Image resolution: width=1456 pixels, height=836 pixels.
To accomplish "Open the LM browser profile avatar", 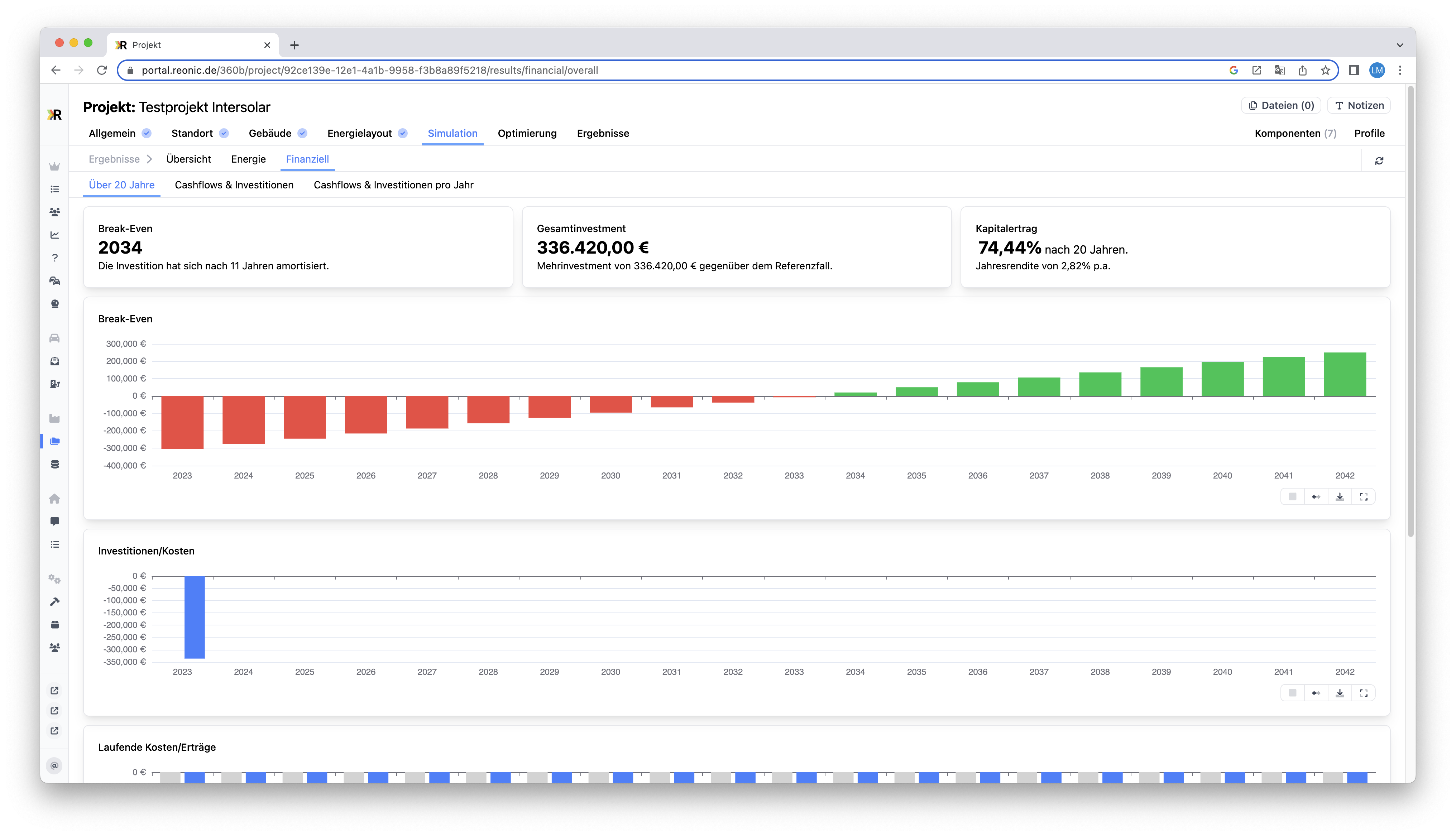I will 1377,70.
